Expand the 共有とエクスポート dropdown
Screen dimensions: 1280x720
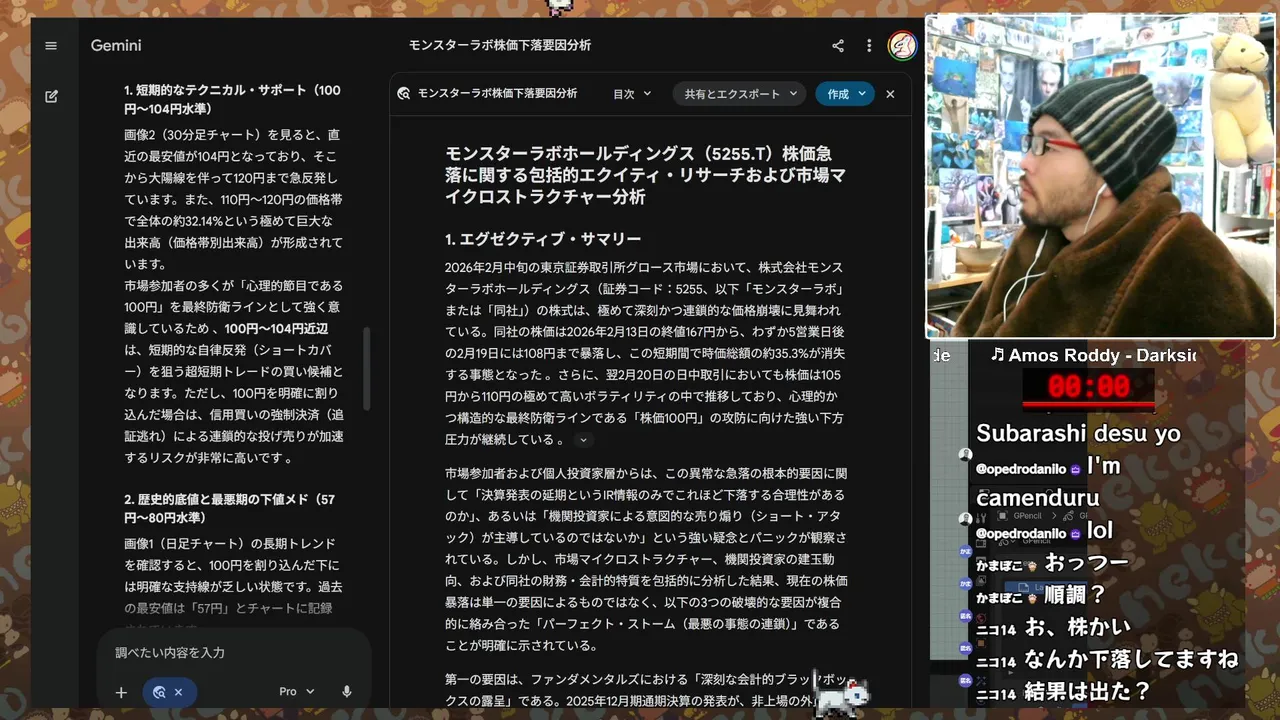(740, 94)
